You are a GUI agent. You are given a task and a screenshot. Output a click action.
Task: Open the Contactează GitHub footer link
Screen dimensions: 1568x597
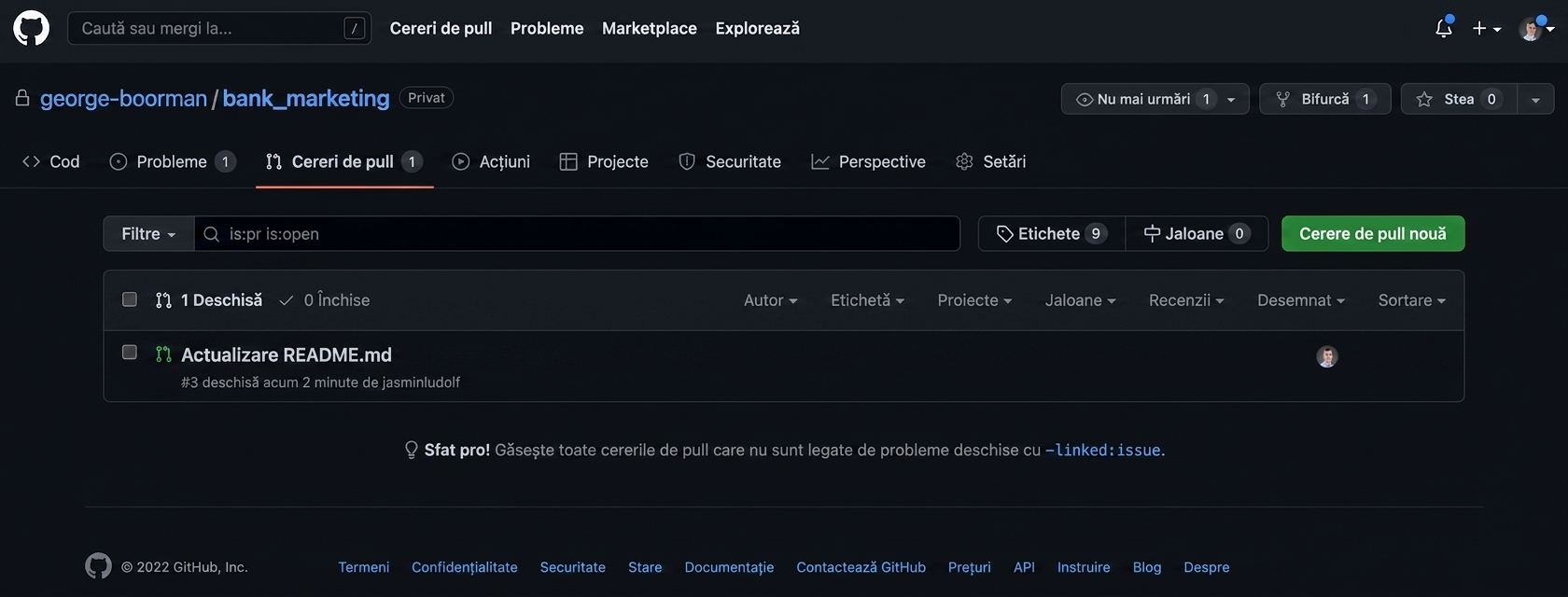tap(861, 567)
